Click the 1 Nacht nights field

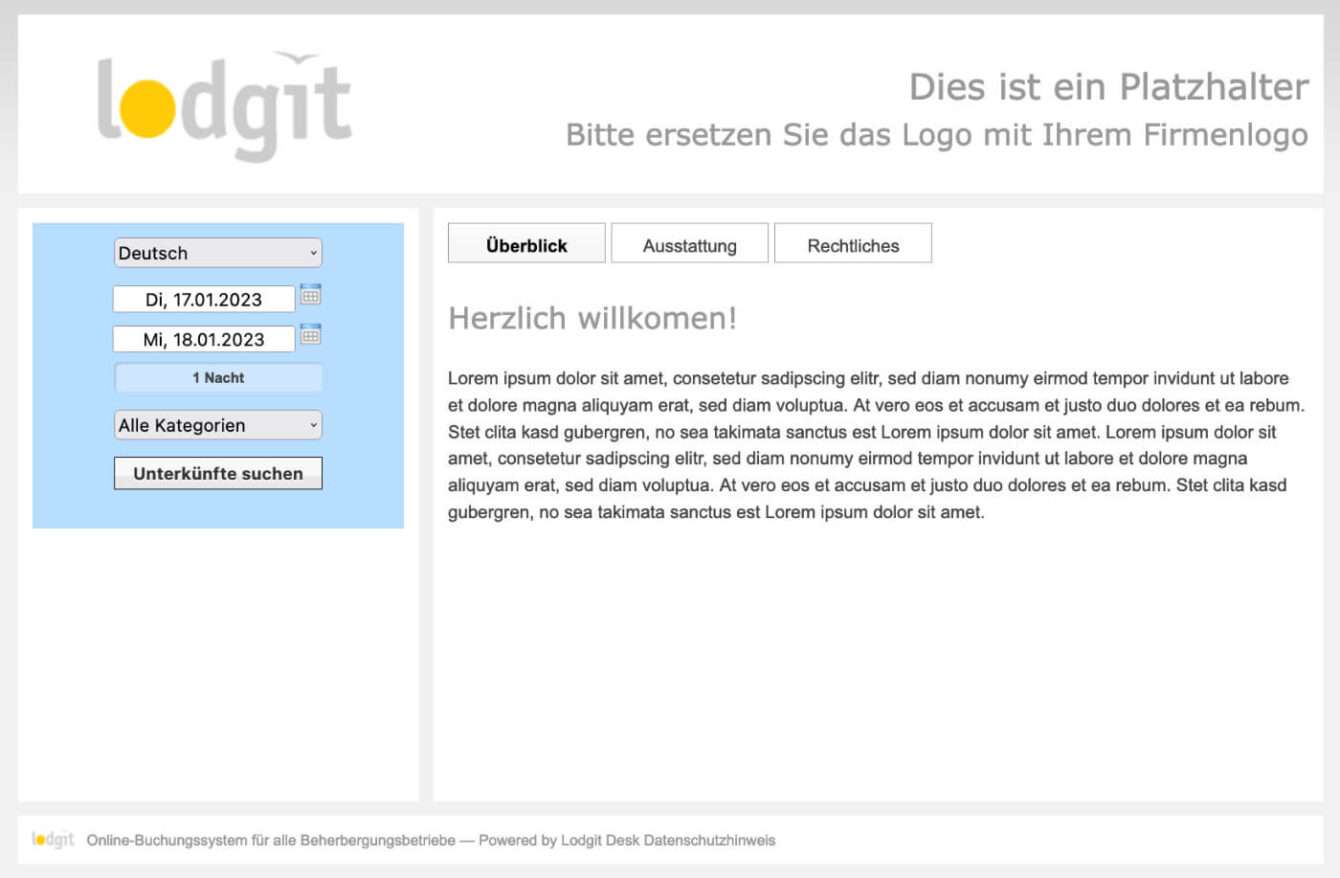pyautogui.click(x=218, y=378)
